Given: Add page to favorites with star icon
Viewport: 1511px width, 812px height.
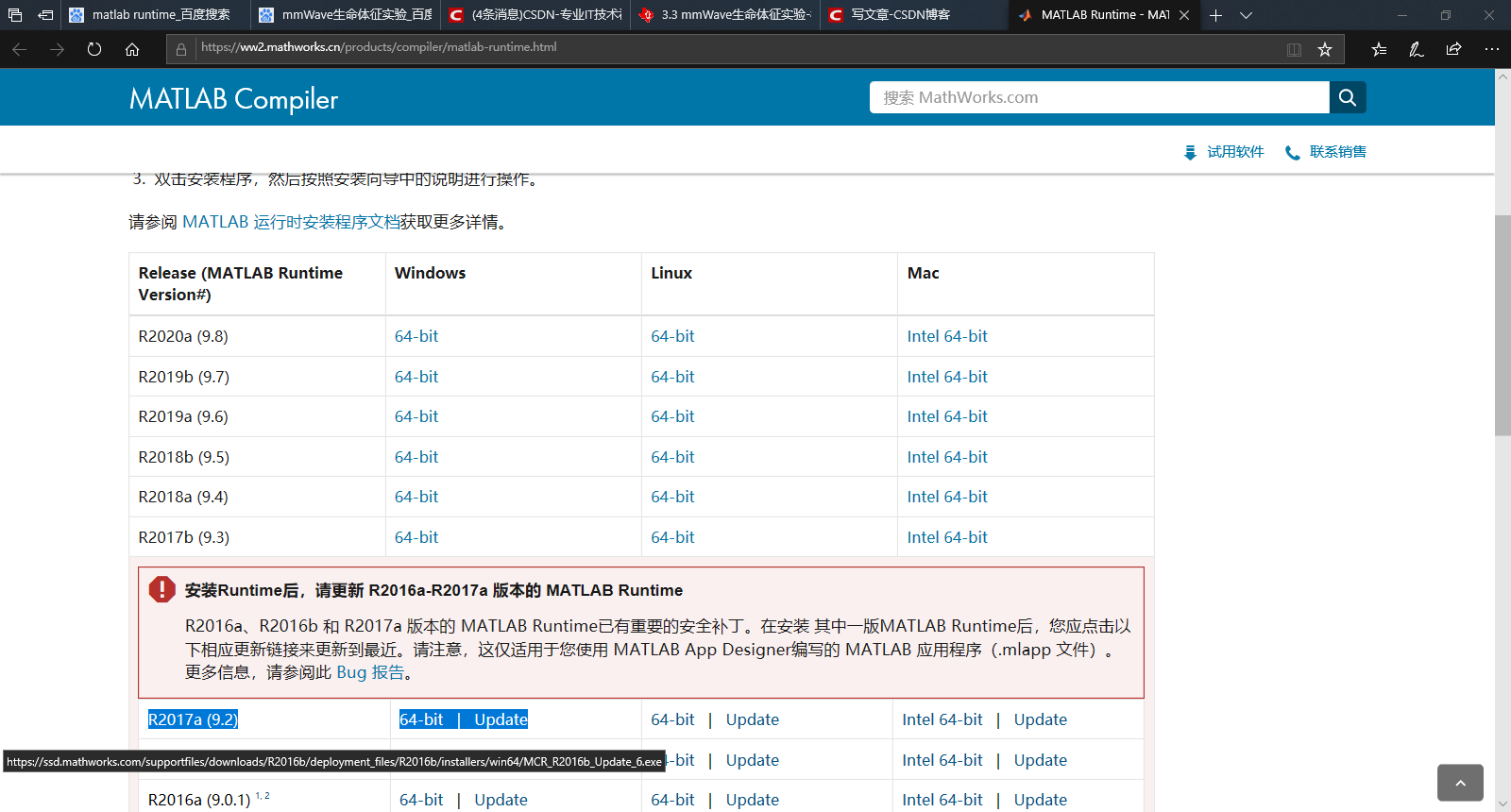Looking at the screenshot, I should tap(1325, 49).
